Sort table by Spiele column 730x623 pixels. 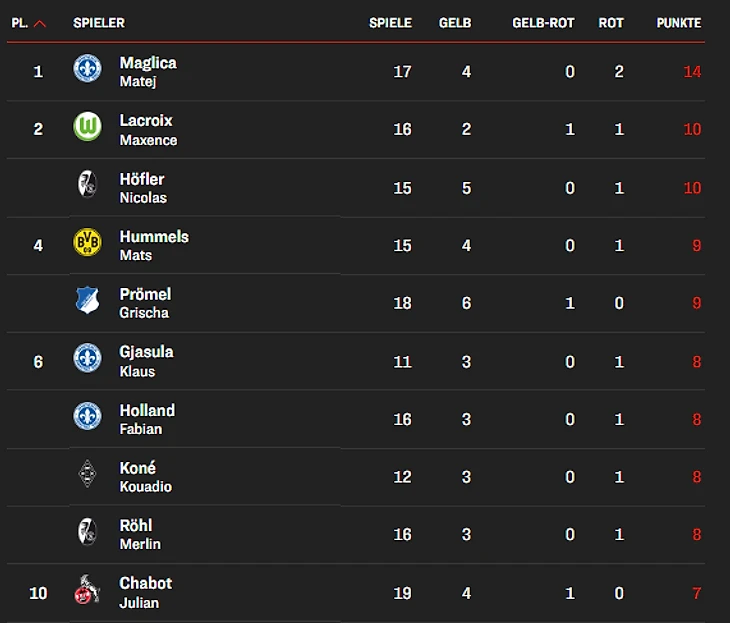pos(390,23)
